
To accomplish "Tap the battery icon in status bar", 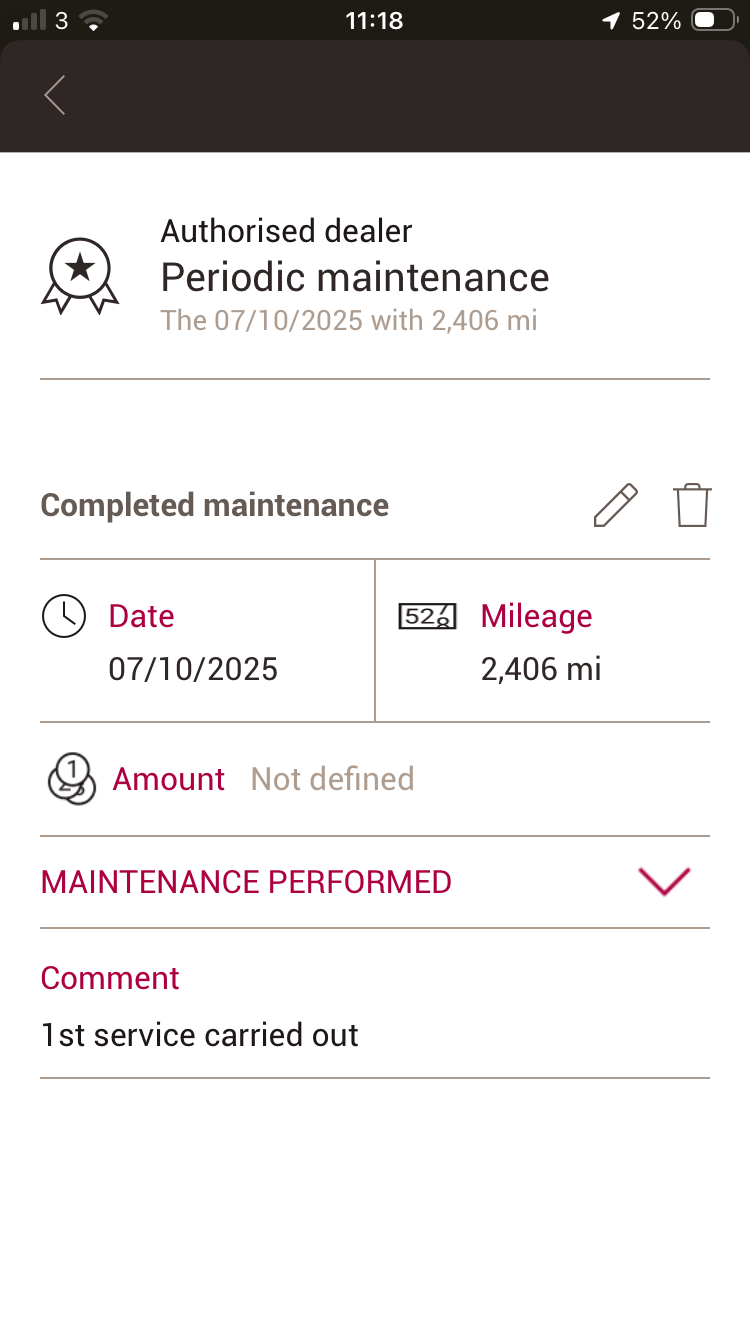I will [715, 20].
